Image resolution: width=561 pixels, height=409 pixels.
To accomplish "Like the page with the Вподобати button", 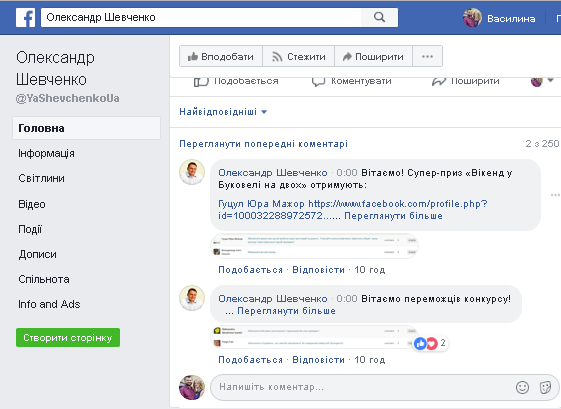I will point(221,57).
